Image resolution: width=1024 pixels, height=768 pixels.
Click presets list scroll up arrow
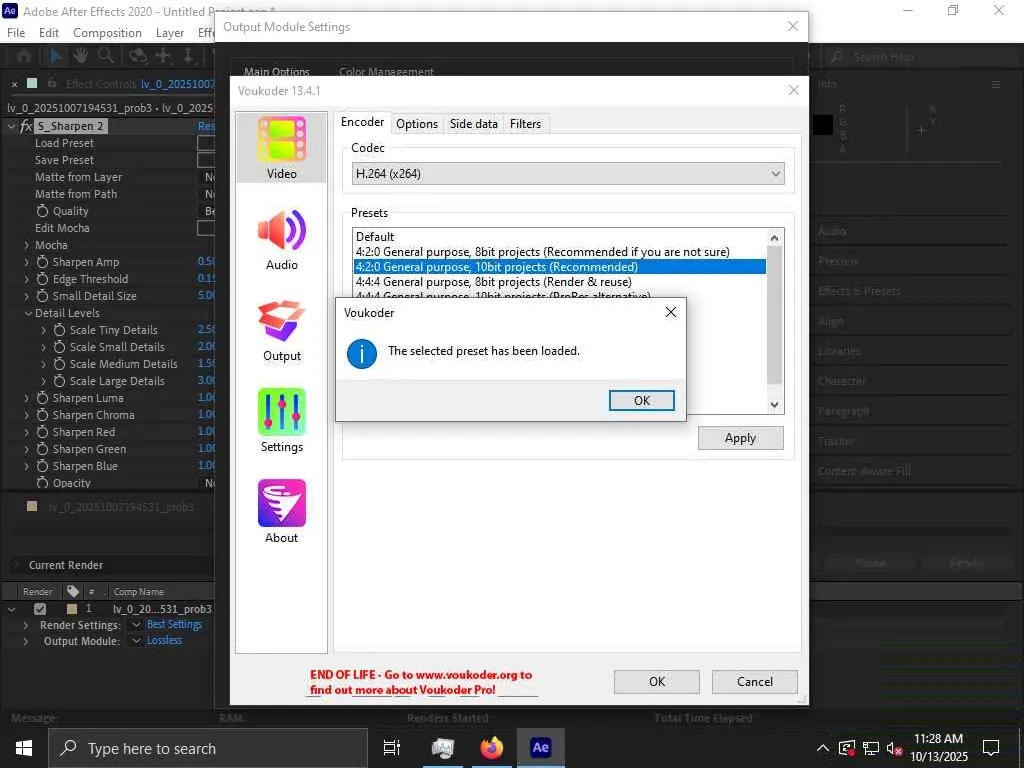(775, 238)
